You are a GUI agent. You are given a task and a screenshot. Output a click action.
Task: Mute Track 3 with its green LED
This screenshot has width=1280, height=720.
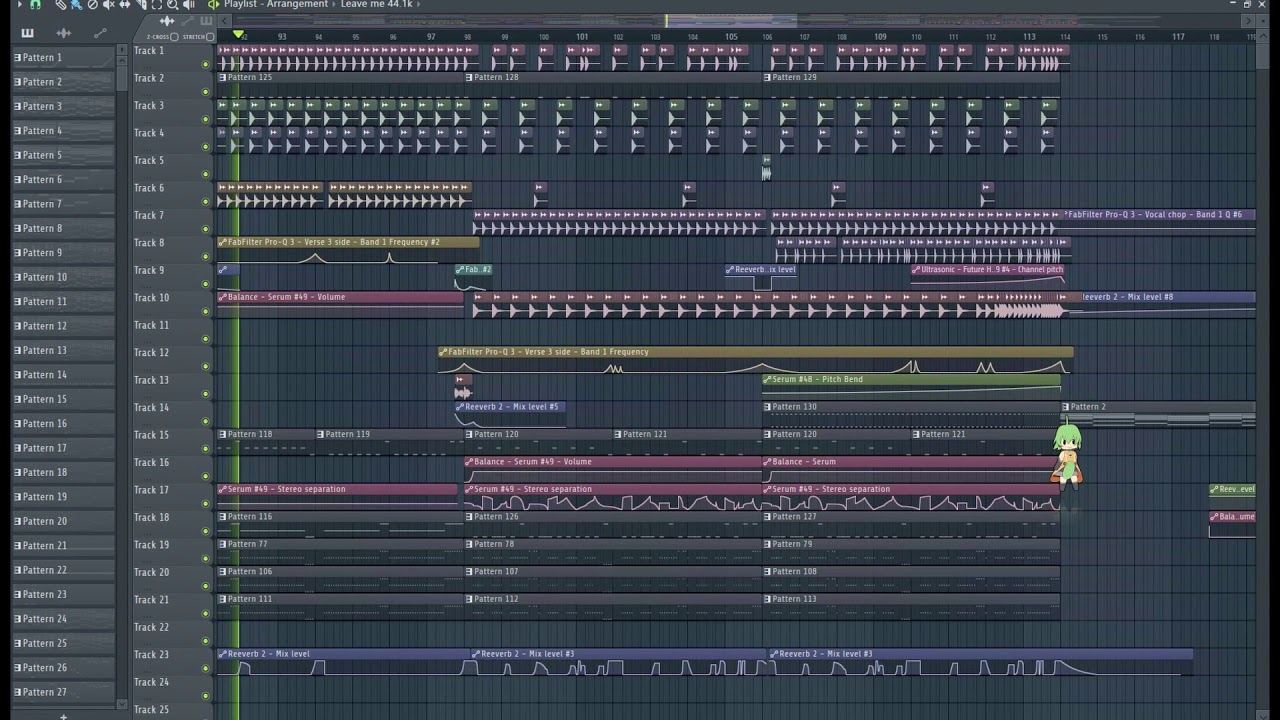click(206, 119)
